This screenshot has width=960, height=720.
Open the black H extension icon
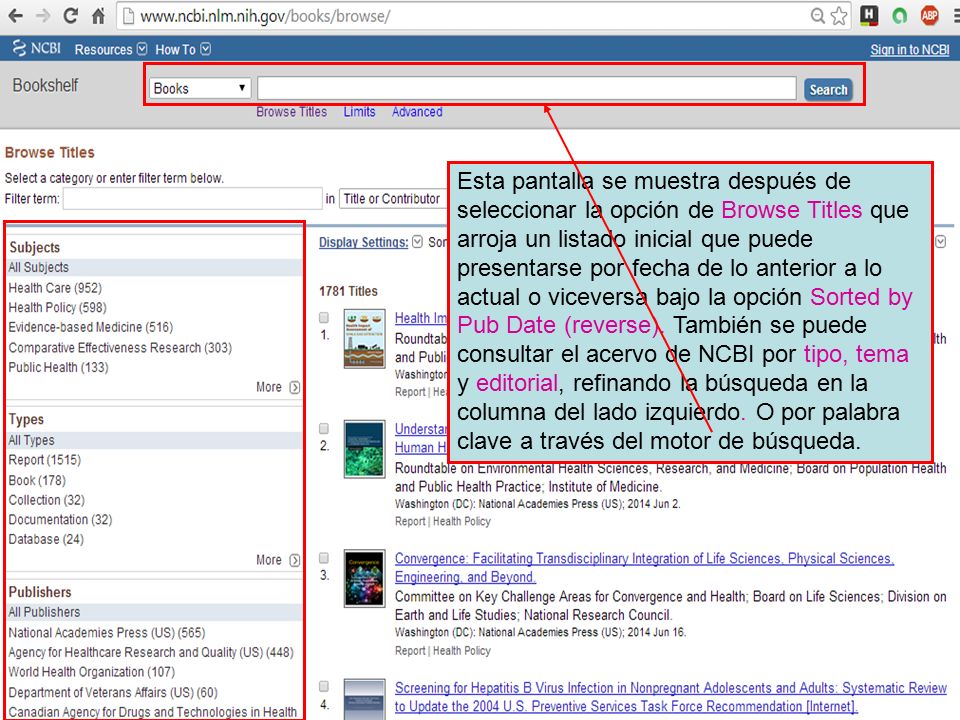coord(869,16)
